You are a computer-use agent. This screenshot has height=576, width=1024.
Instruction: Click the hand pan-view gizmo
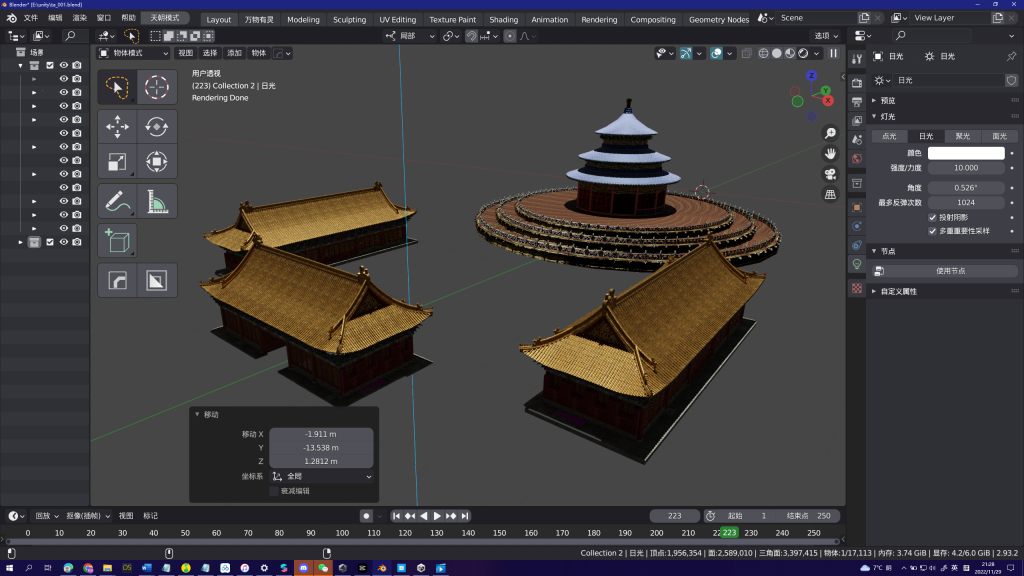tap(830, 153)
